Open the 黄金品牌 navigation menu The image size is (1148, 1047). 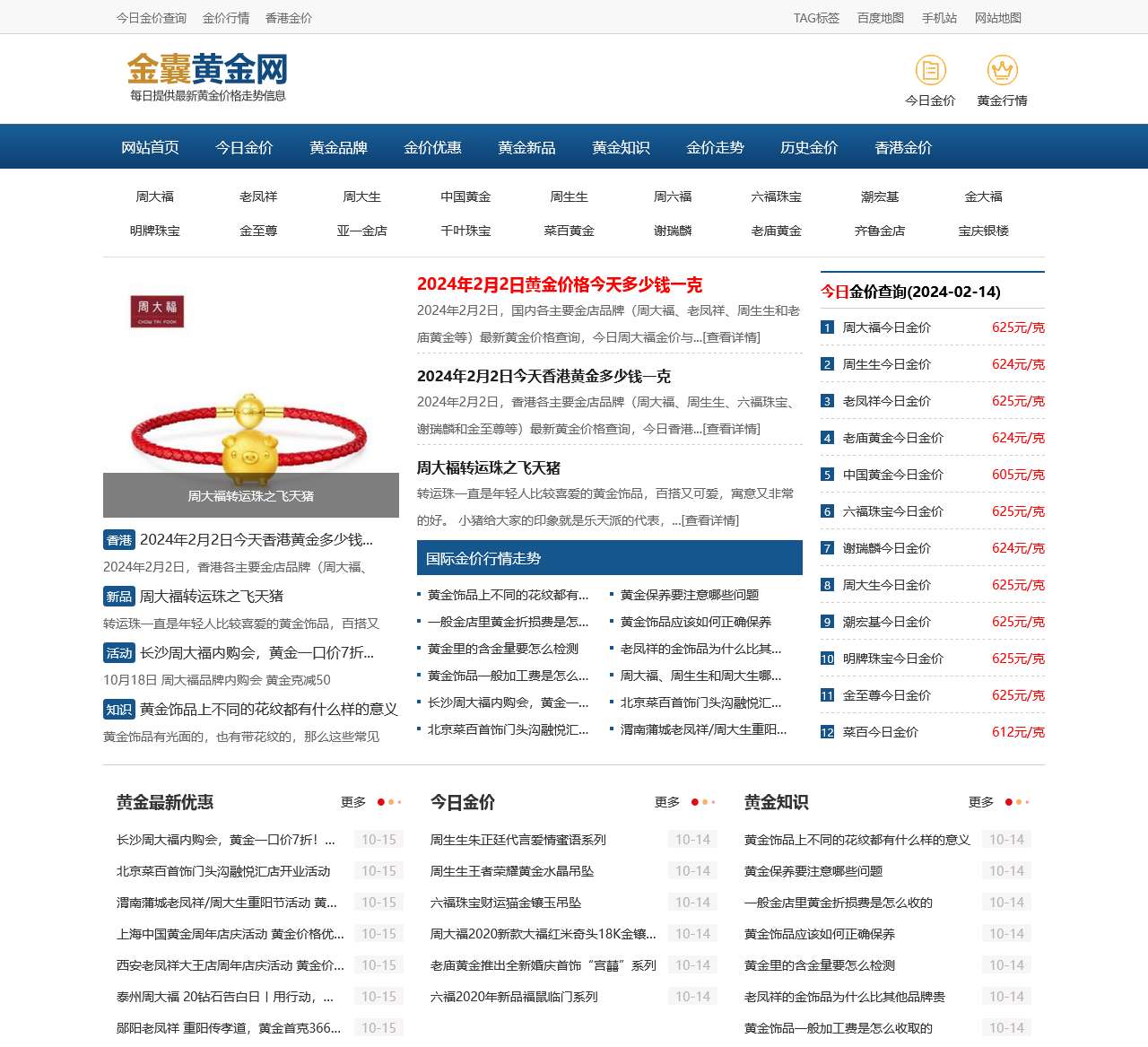[337, 147]
